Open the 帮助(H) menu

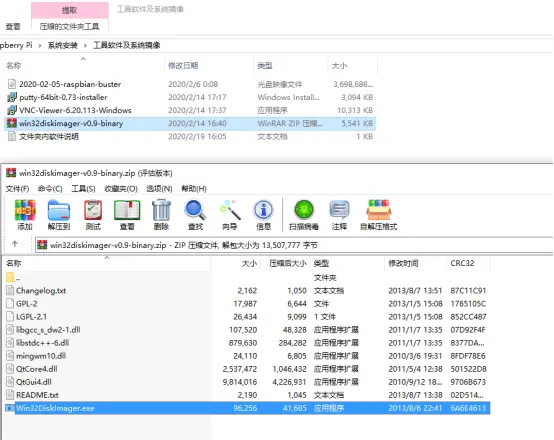pos(194,189)
